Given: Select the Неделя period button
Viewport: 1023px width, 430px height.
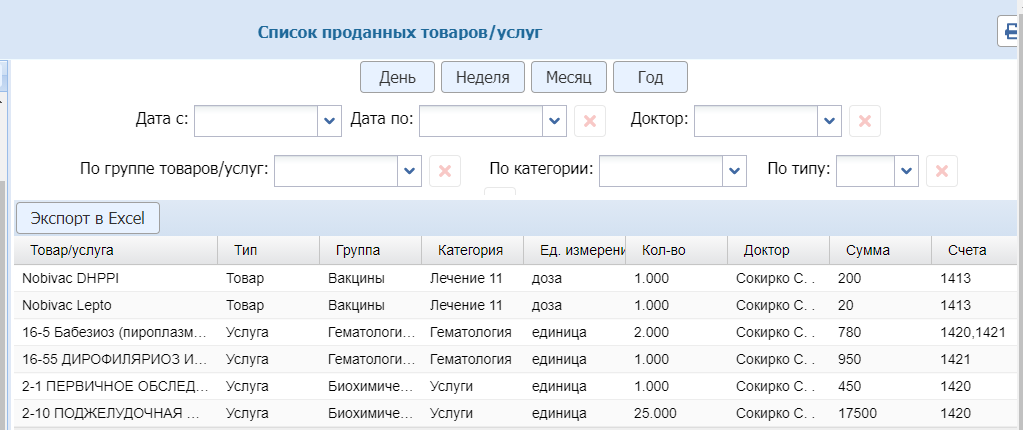Looking at the screenshot, I should tap(483, 77).
